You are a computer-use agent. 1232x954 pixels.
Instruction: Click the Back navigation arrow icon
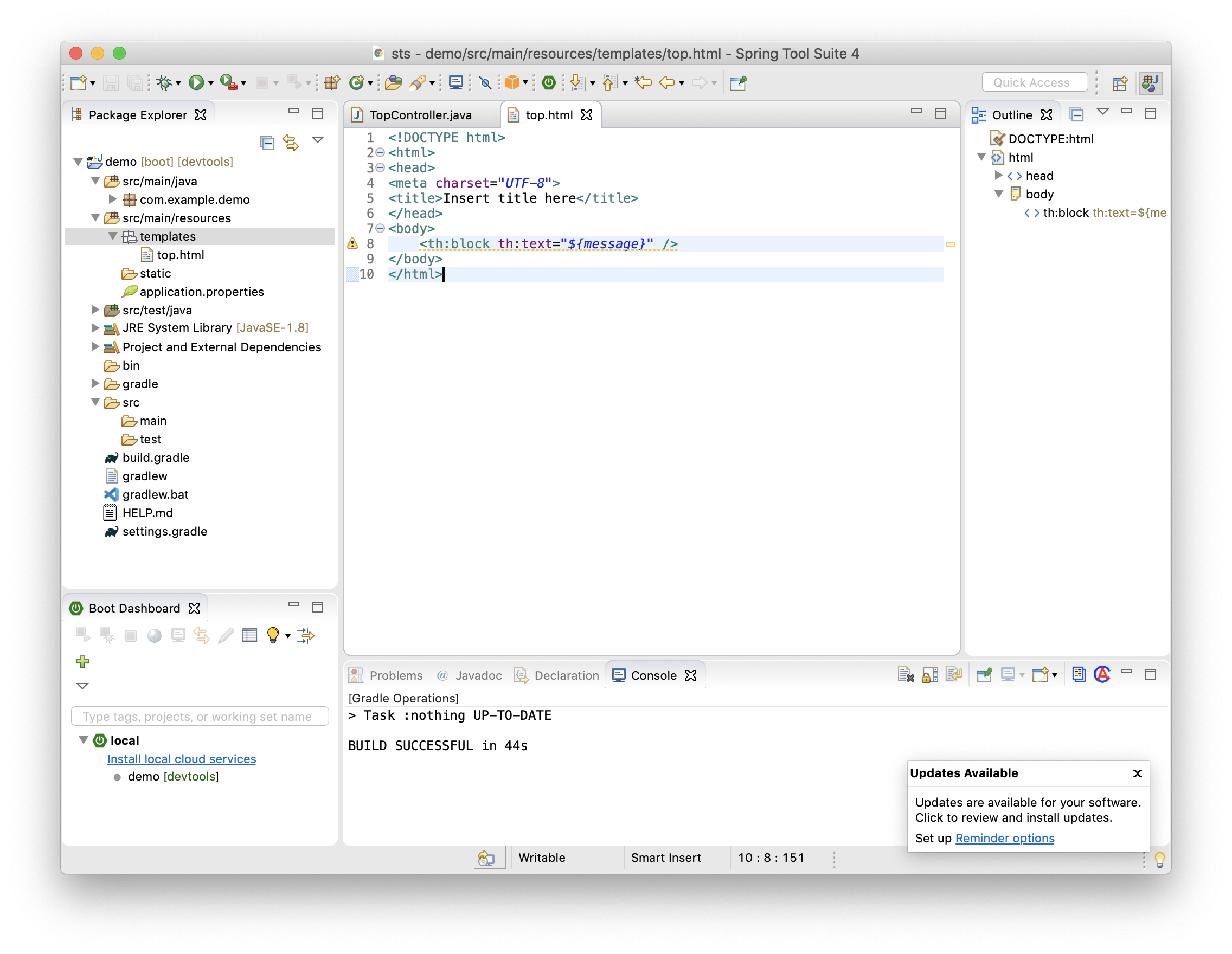click(667, 83)
